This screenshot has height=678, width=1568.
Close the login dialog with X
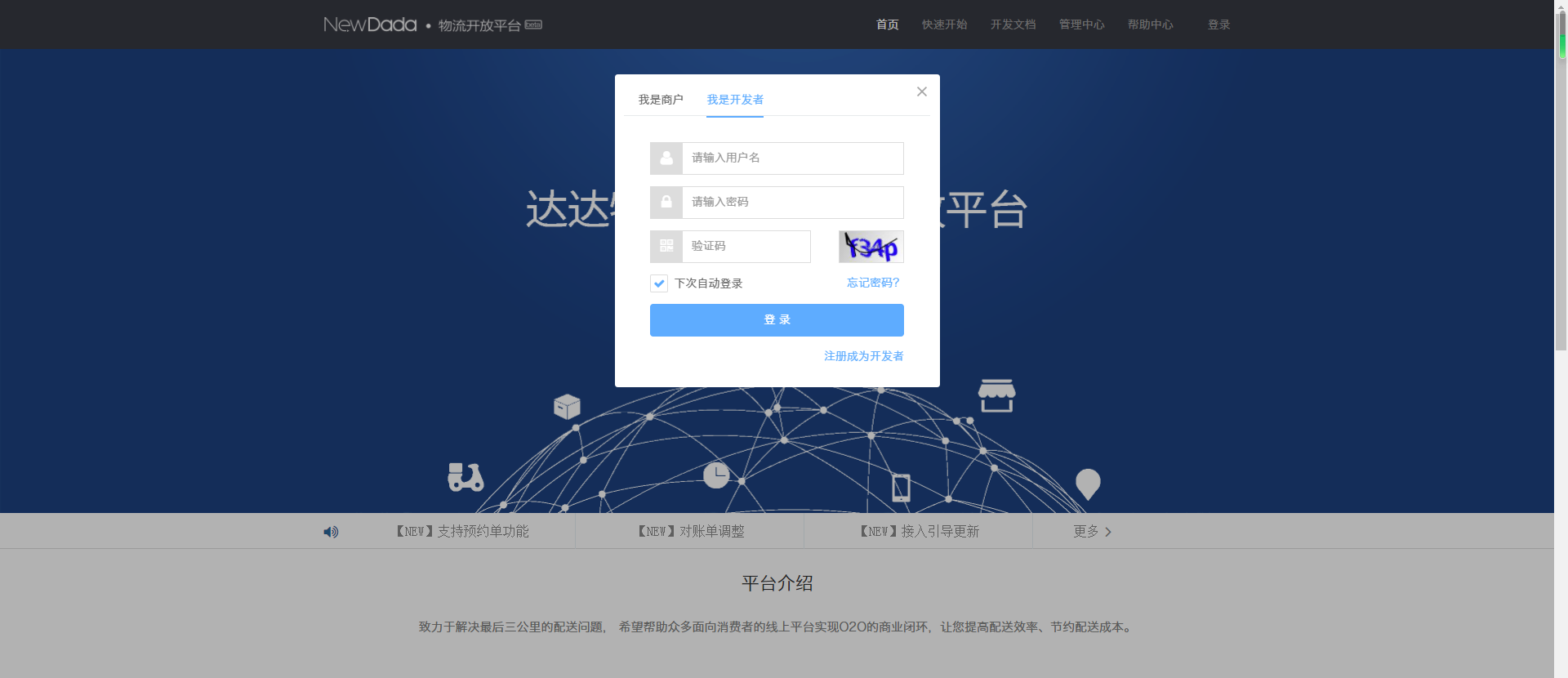point(921,91)
